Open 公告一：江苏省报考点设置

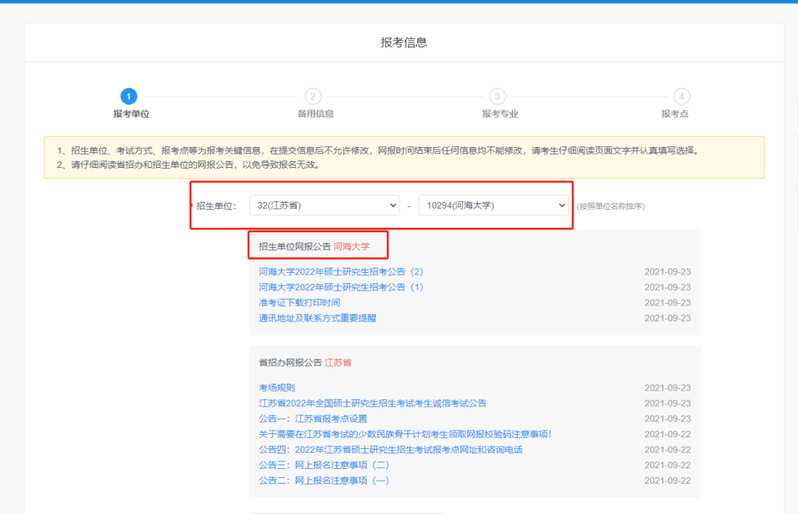pyautogui.click(x=313, y=419)
